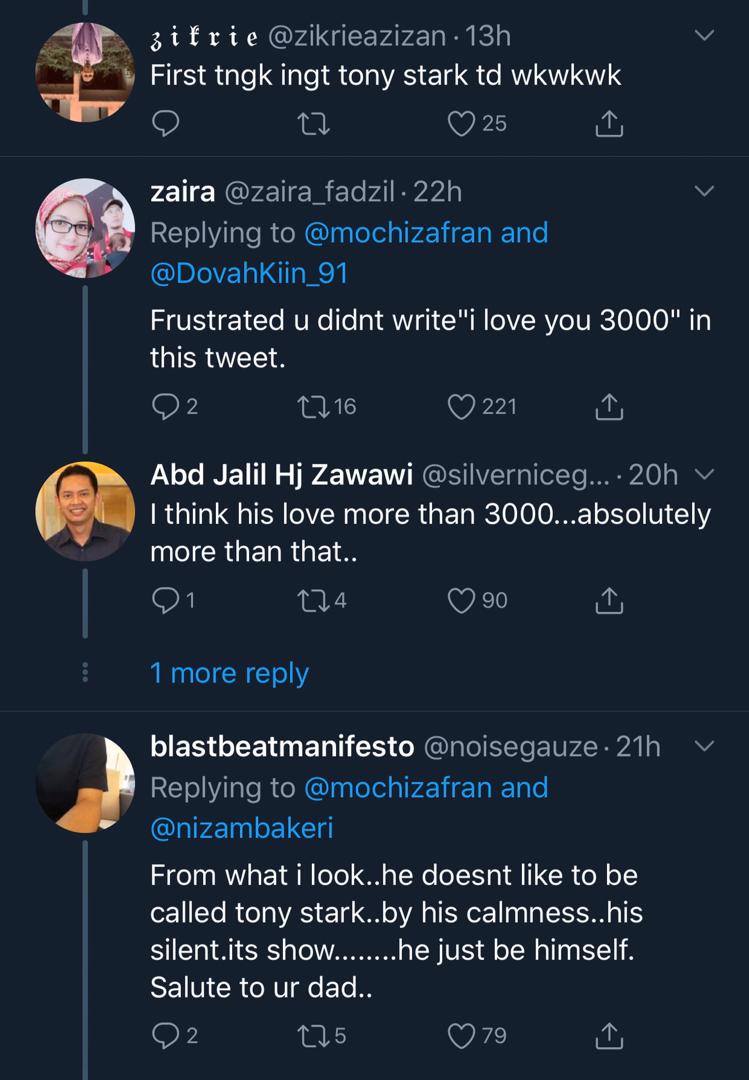Image resolution: width=749 pixels, height=1080 pixels.
Task: Open the @DovahKiin_91 mention link
Action: tap(249, 274)
